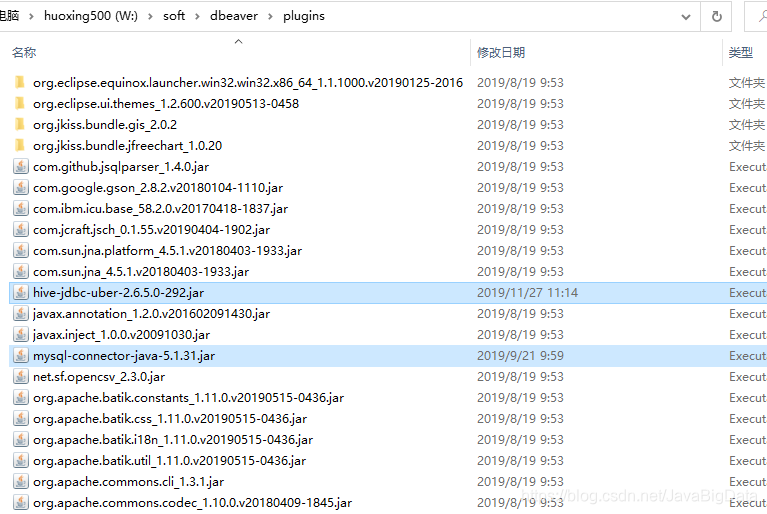Click jar icon of com.sun.jna.platform jar

pos(21,251)
